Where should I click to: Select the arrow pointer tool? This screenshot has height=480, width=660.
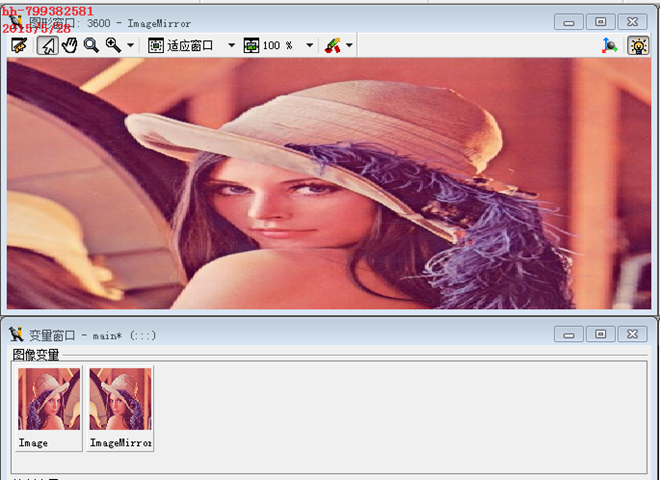[48, 45]
